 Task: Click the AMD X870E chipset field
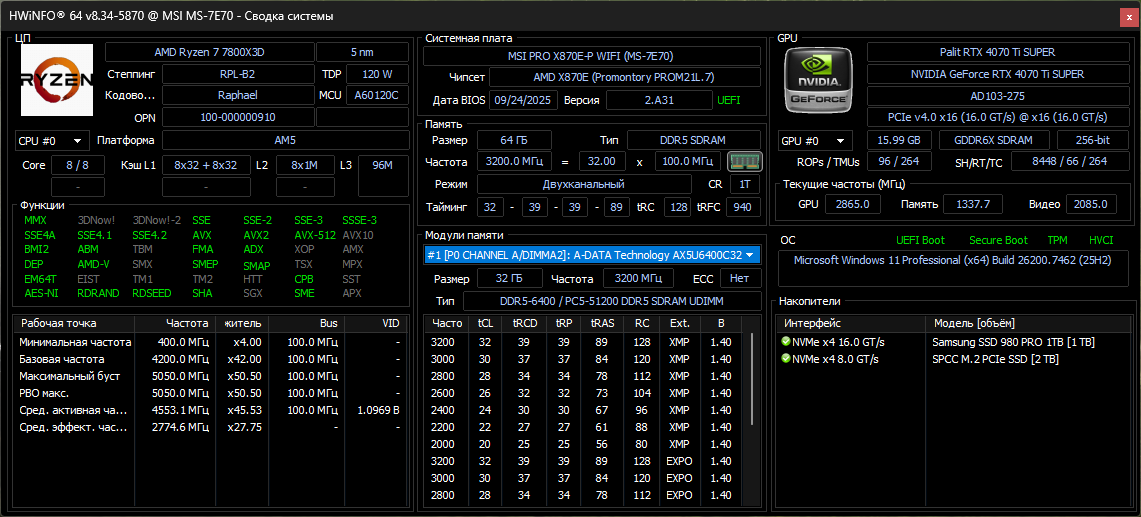pos(624,77)
